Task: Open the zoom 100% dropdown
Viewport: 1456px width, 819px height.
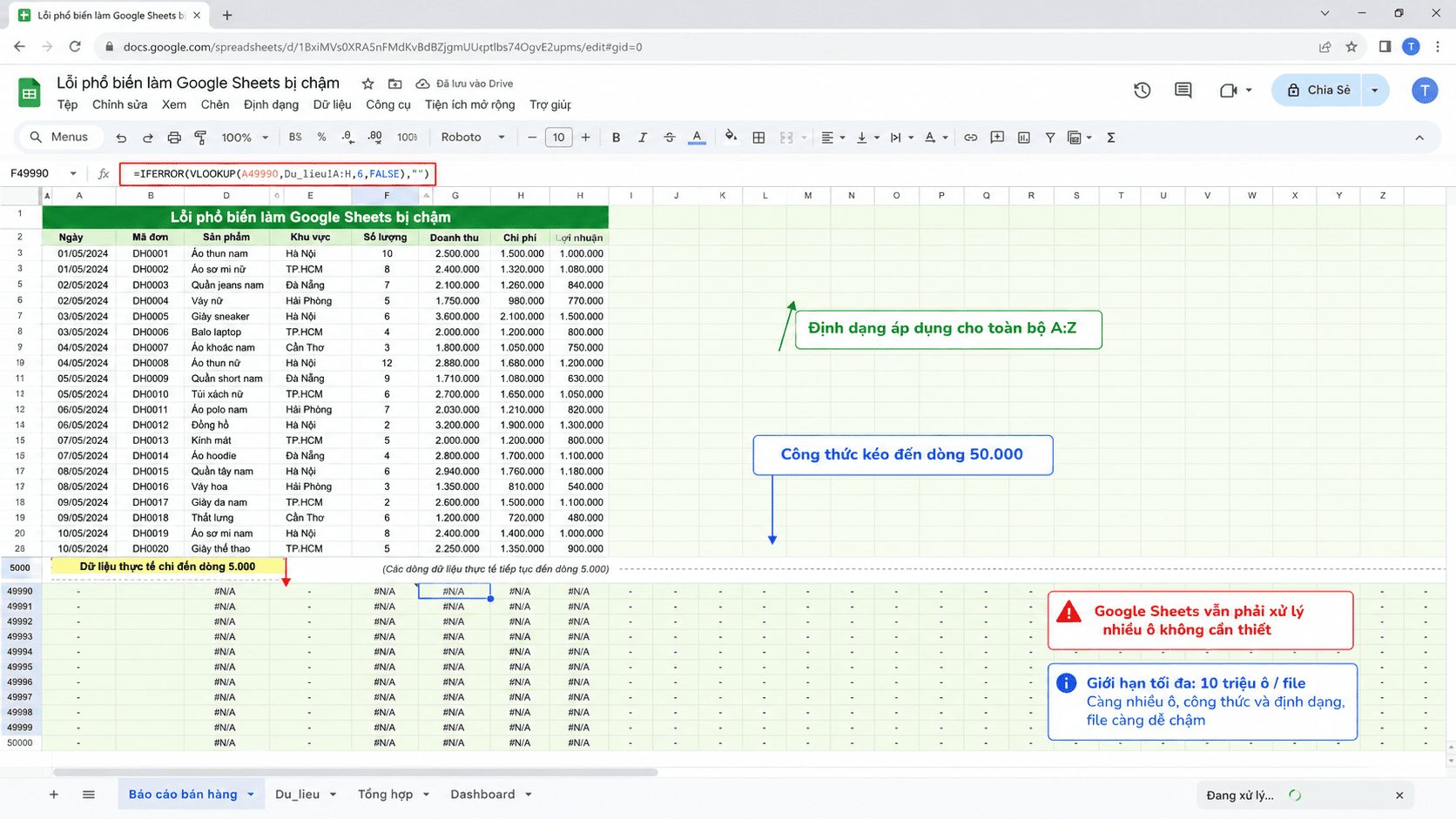Action: coord(245,138)
